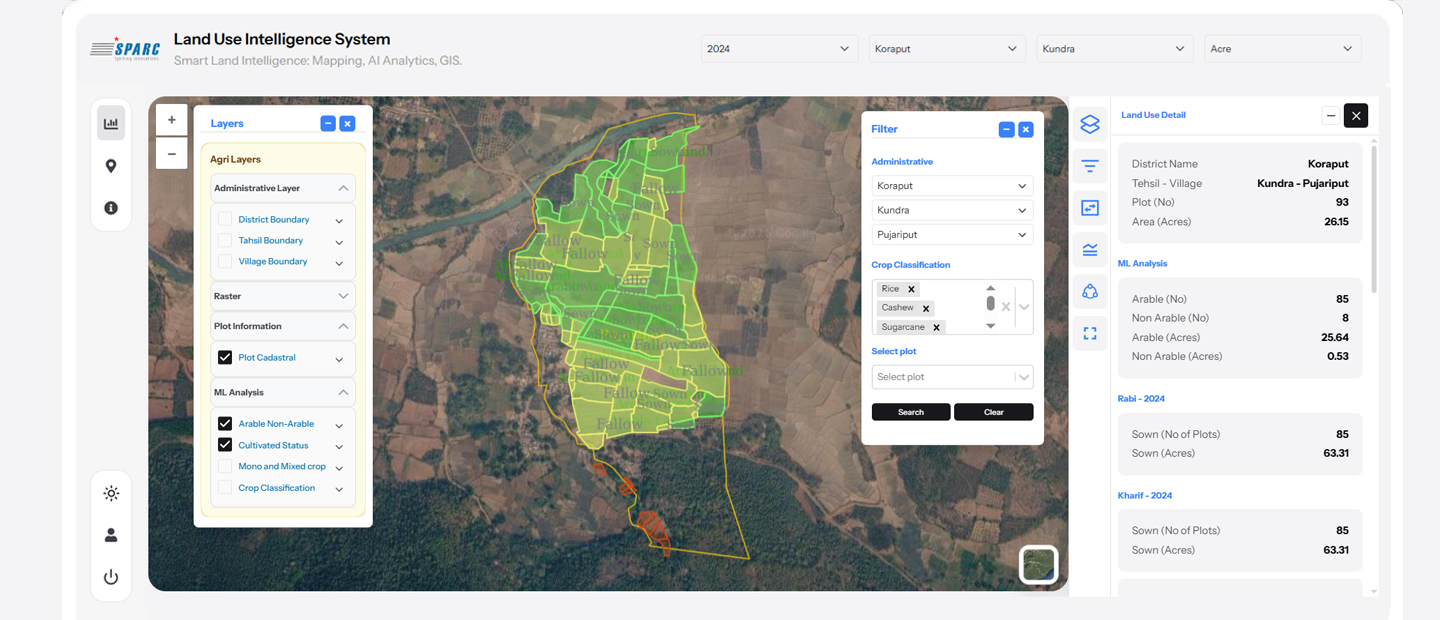Click the Arable Non-Arable layer label

[x=276, y=424]
